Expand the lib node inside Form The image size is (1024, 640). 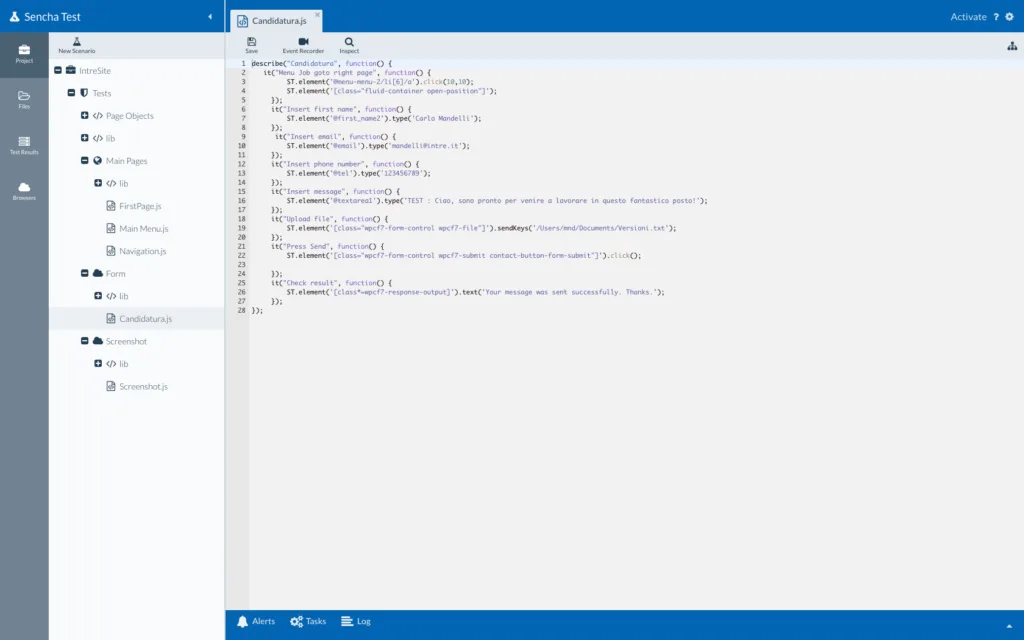98,296
